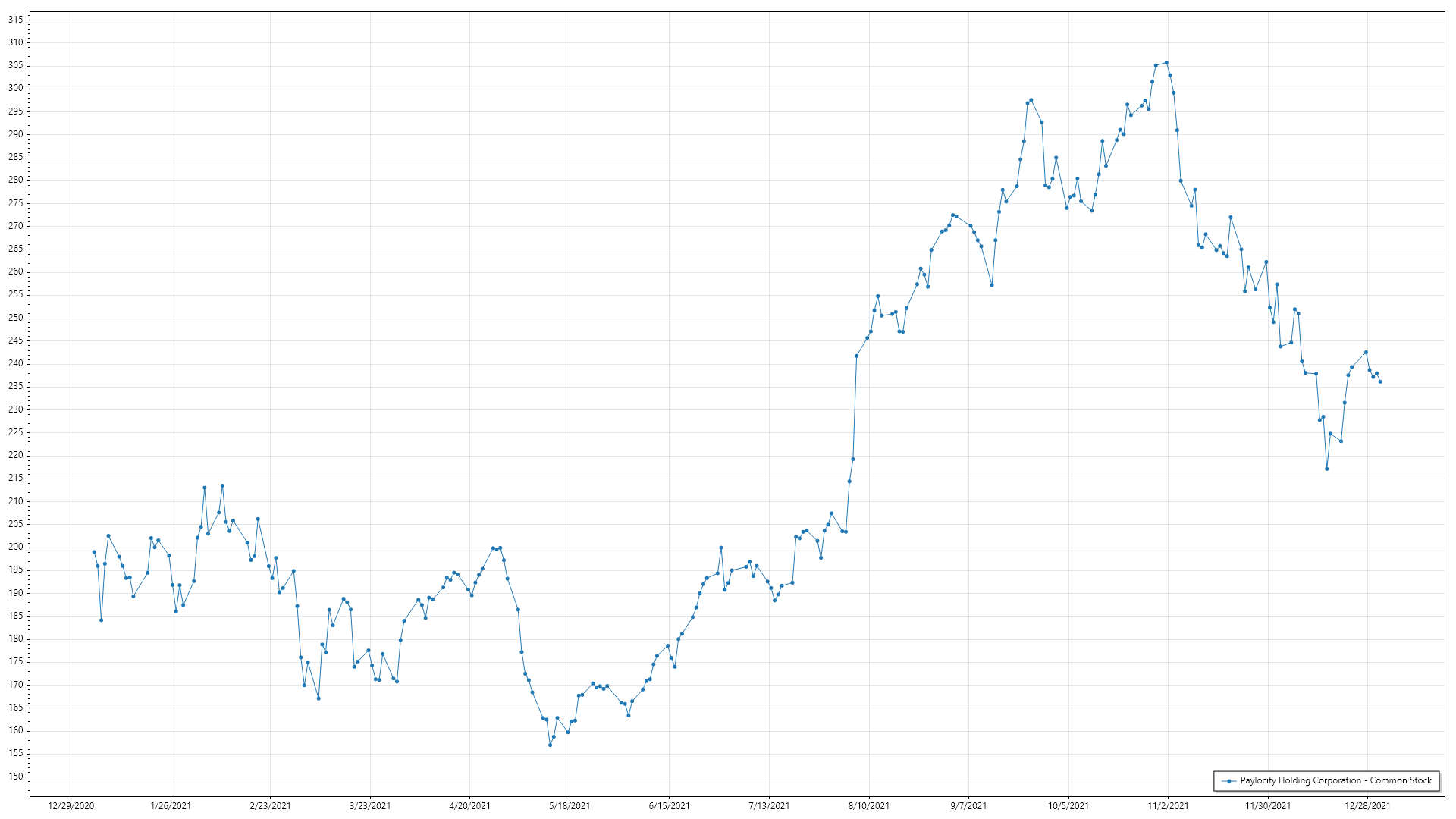The width and height of the screenshot is (1456, 819).
Task: Select the last data point of the series
Action: tap(1380, 381)
